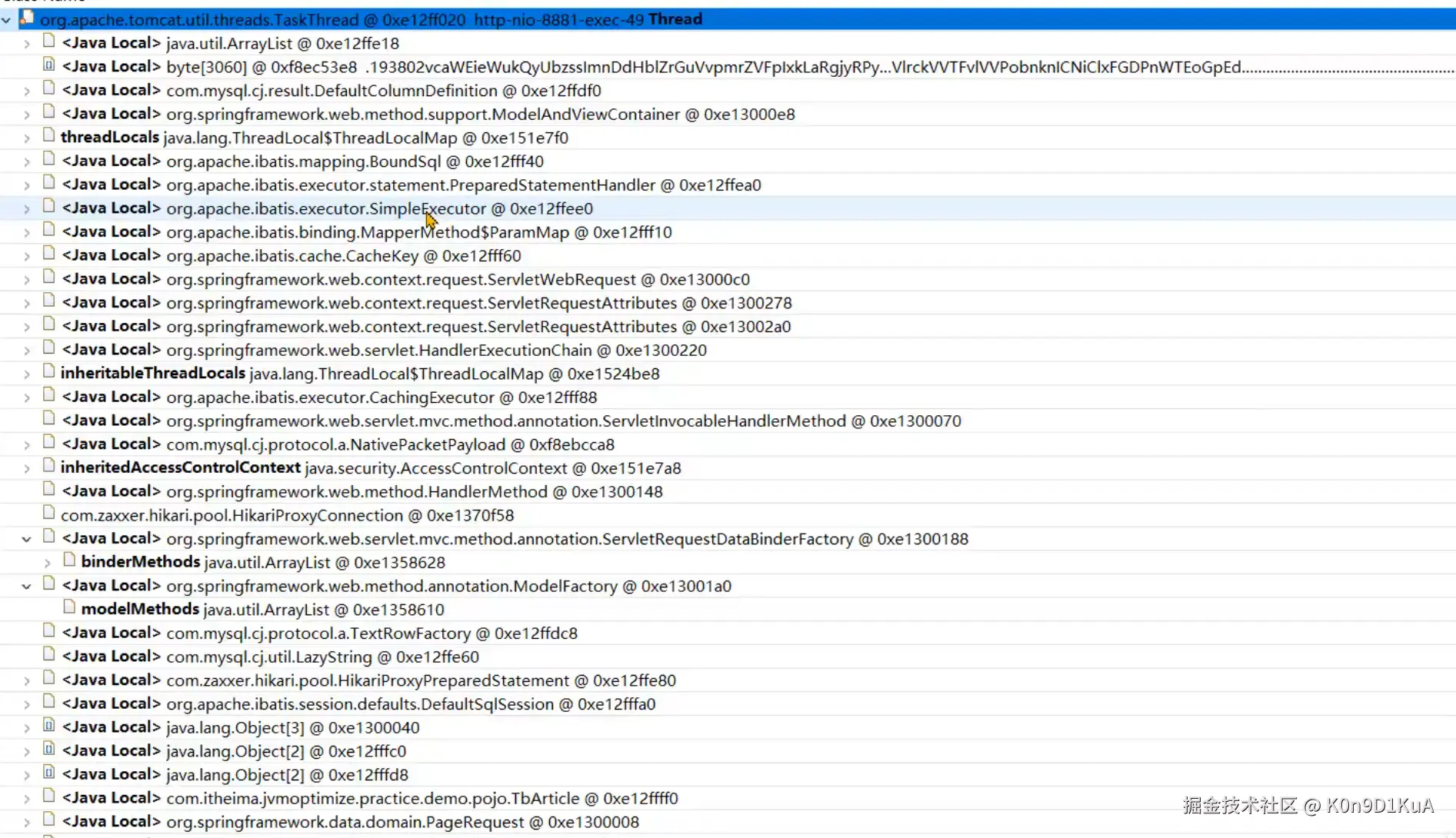Click the object icon beside MapperMethod$ParamMap
Viewport: 1456px width, 838px height.
pos(48,229)
